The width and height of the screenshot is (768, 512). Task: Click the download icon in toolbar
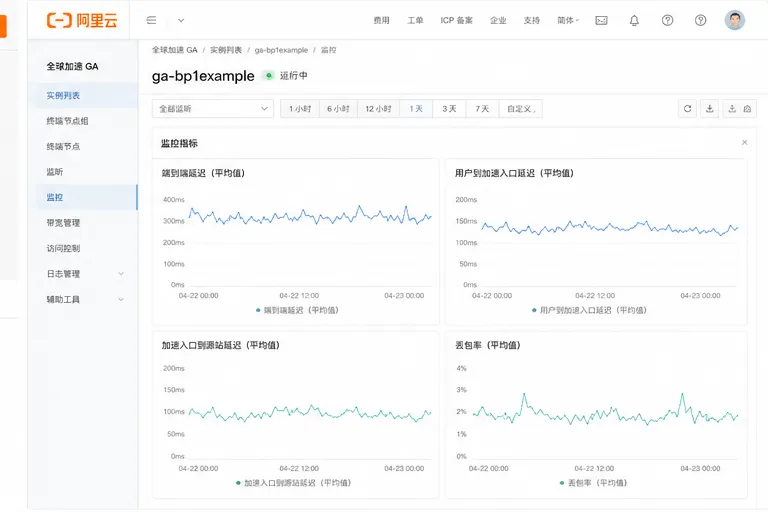pos(709,109)
